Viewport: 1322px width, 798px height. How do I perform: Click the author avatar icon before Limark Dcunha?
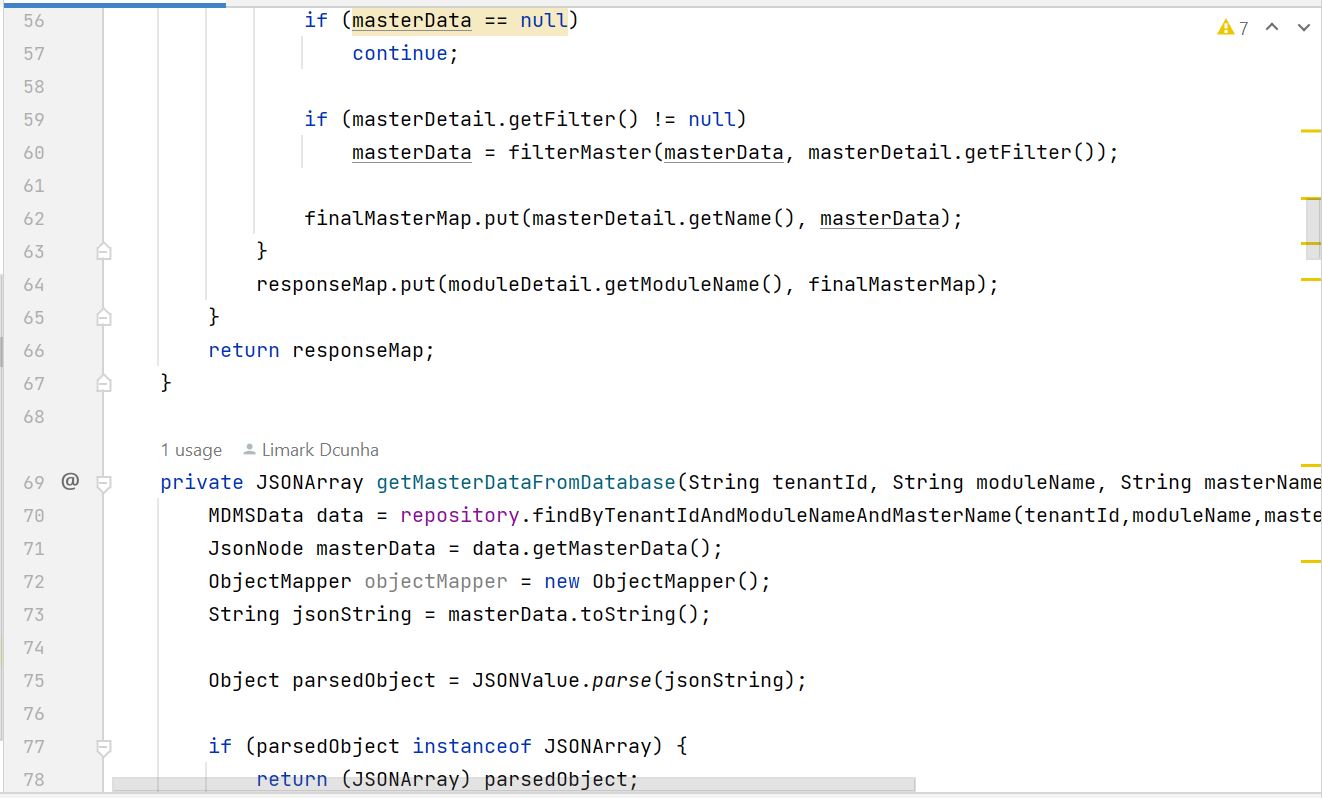point(248,450)
